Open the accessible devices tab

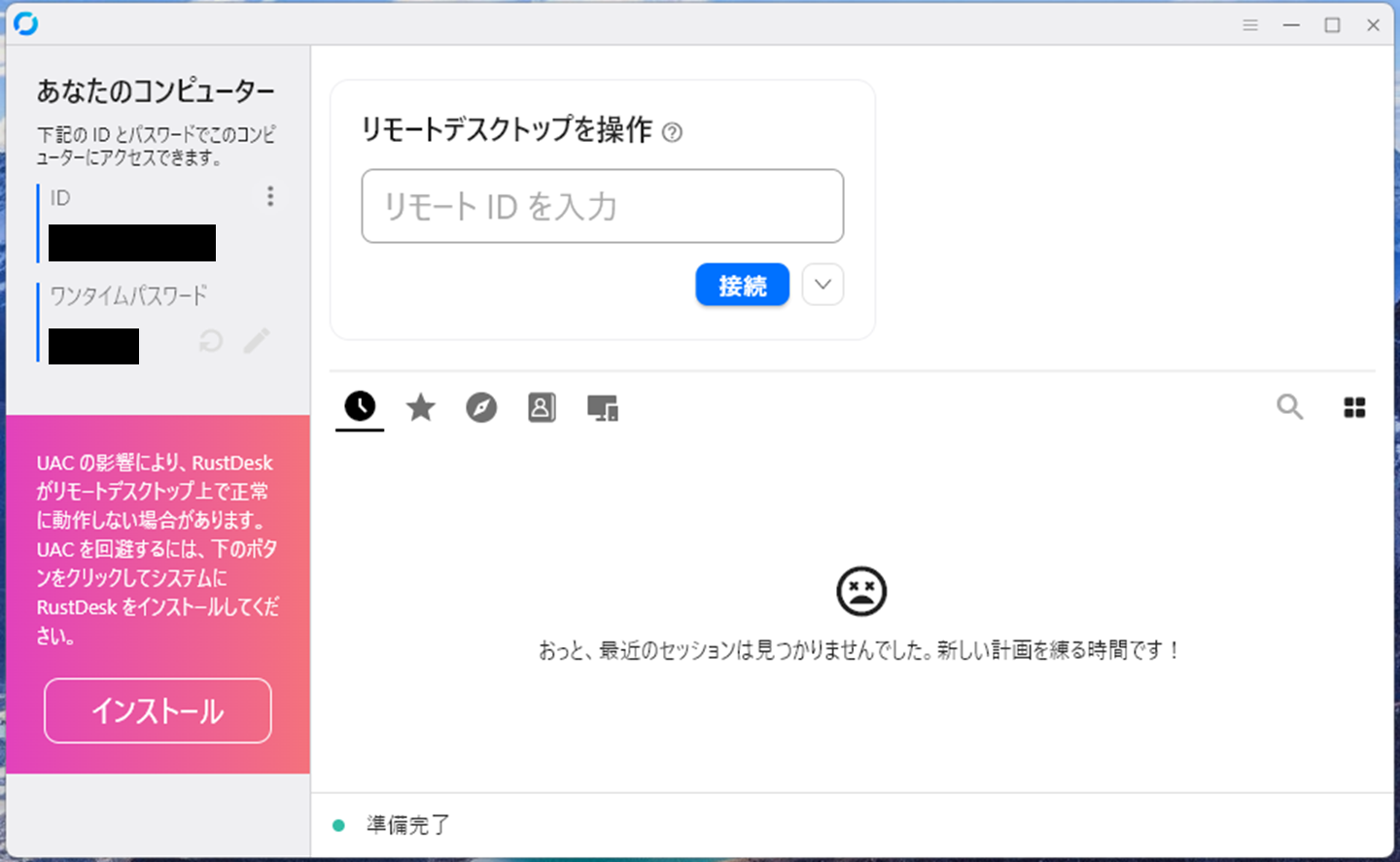pos(603,408)
